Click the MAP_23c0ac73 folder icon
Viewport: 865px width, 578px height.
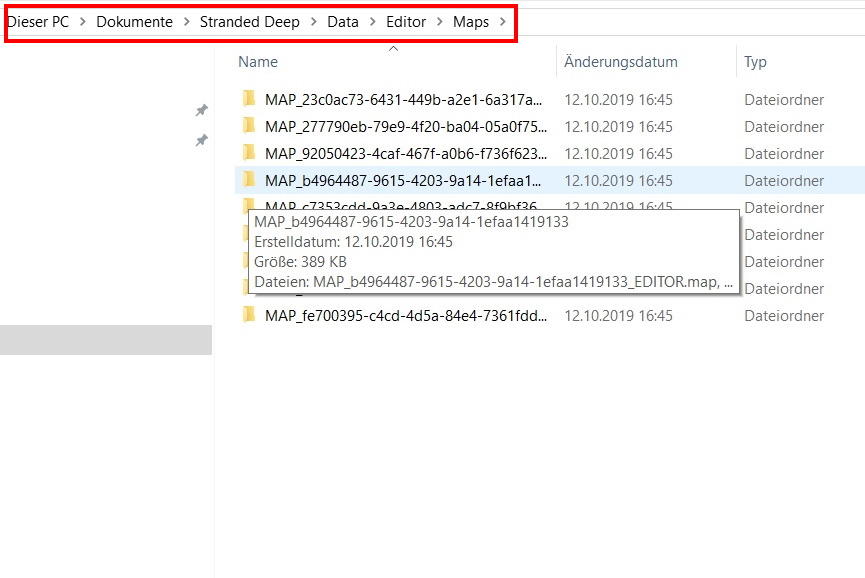click(249, 99)
